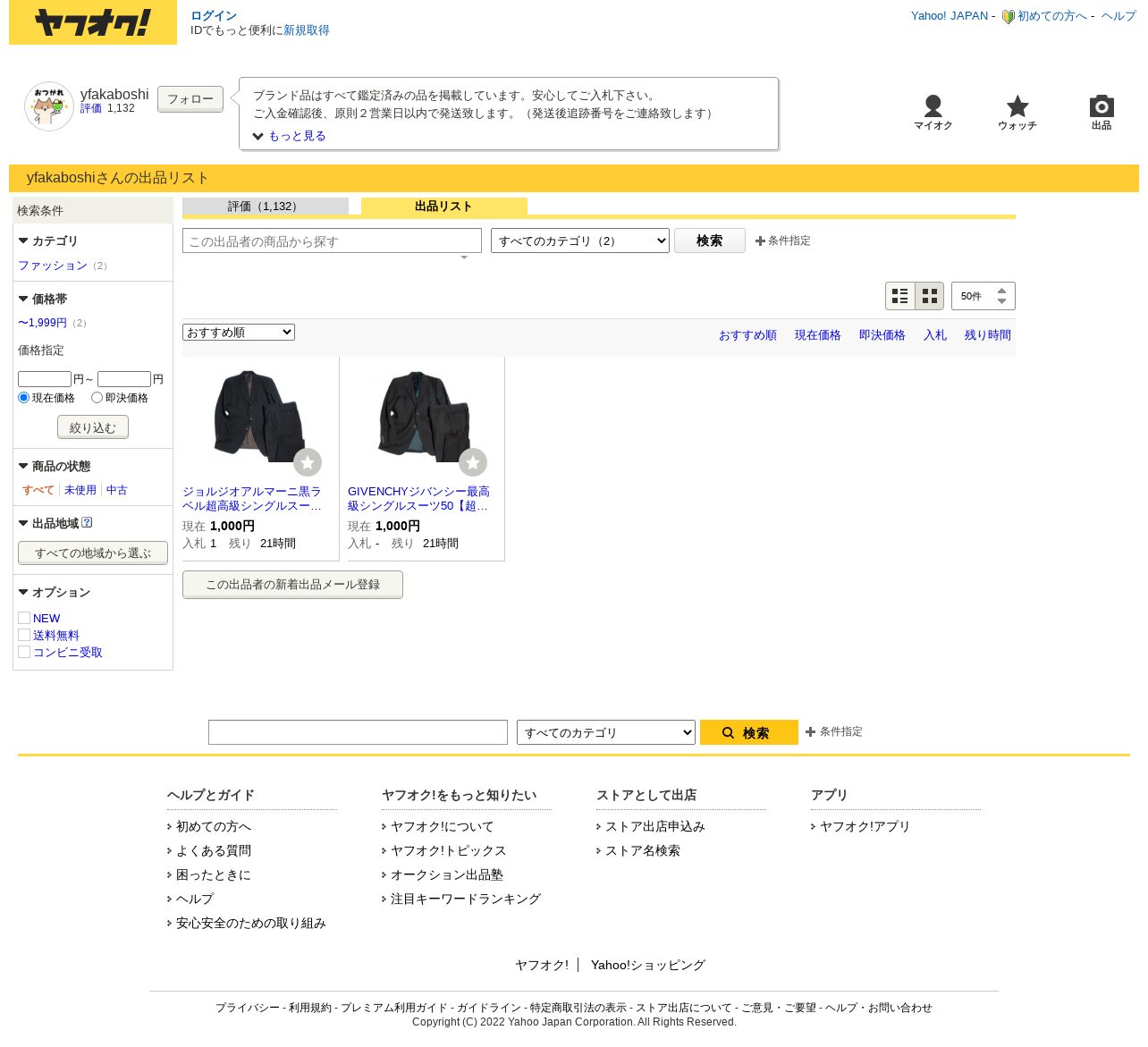The width and height of the screenshot is (1148, 1047).
Task: Collapse the オプション filter section
Action: pyautogui.click(x=23, y=592)
